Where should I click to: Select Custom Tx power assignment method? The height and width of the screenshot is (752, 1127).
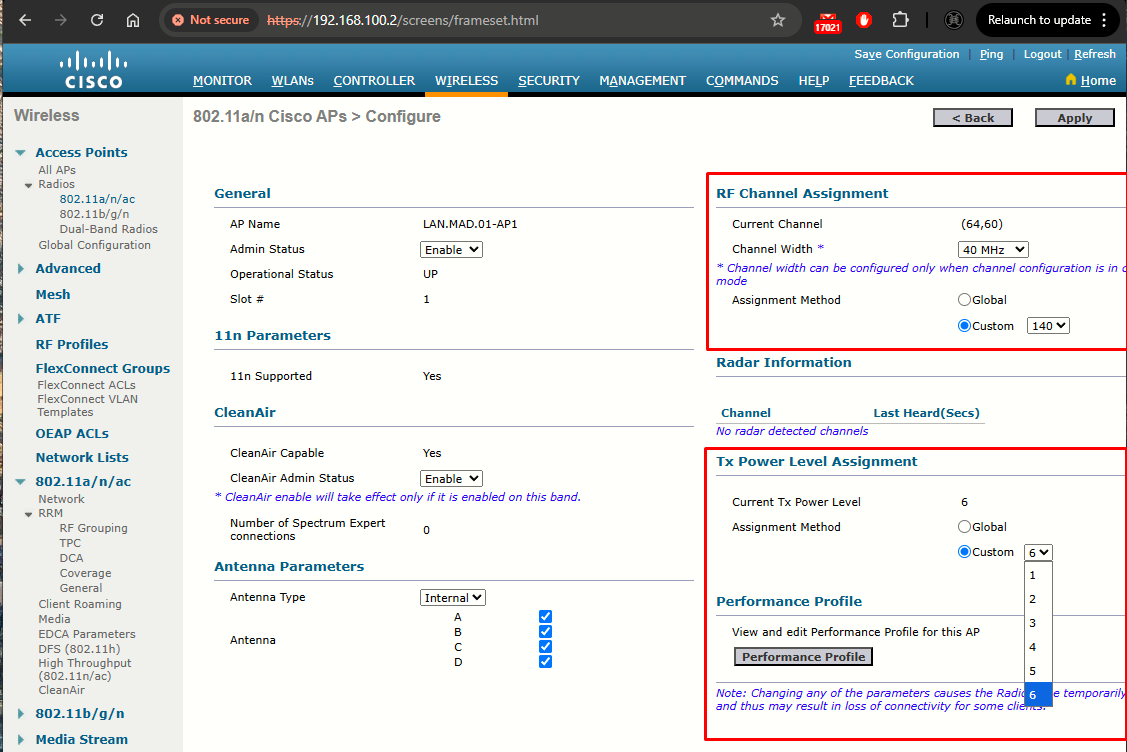pyautogui.click(x=965, y=552)
